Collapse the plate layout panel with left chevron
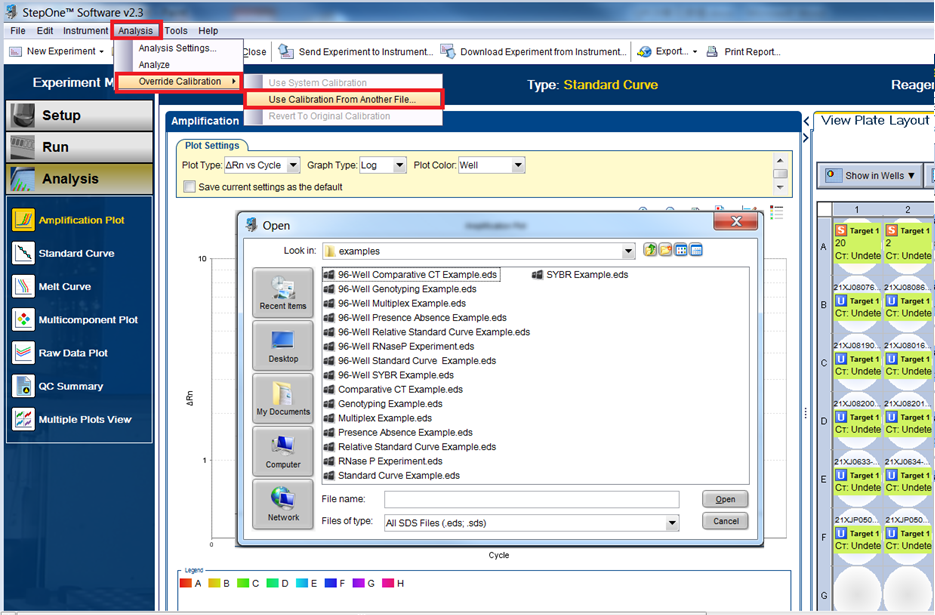This screenshot has height=615, width=935. point(806,121)
